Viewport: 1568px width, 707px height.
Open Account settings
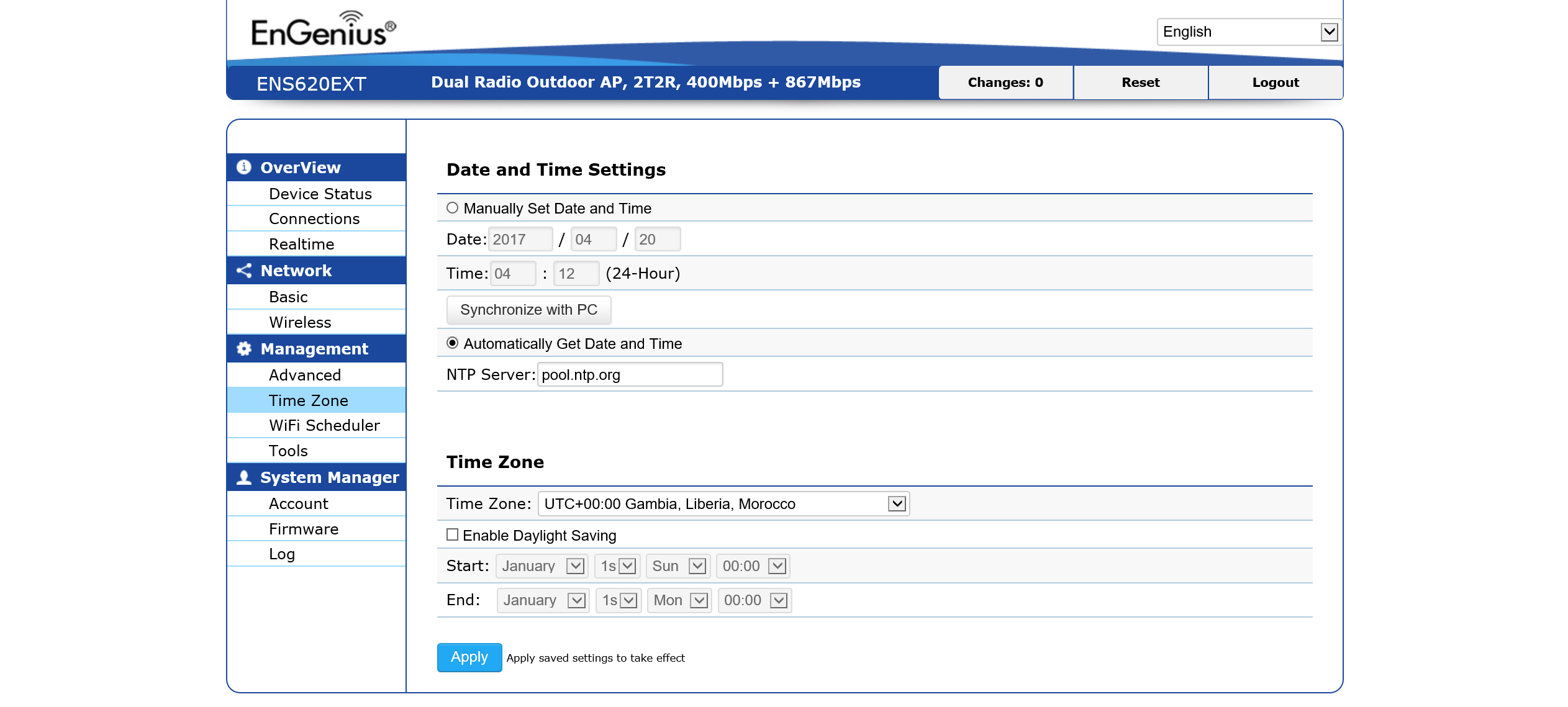click(x=317, y=503)
